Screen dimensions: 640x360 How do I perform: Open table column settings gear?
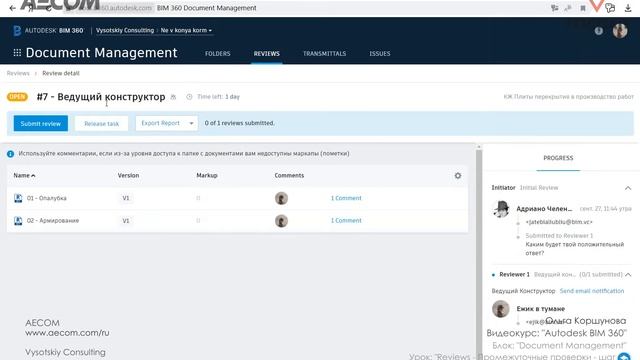point(458,176)
